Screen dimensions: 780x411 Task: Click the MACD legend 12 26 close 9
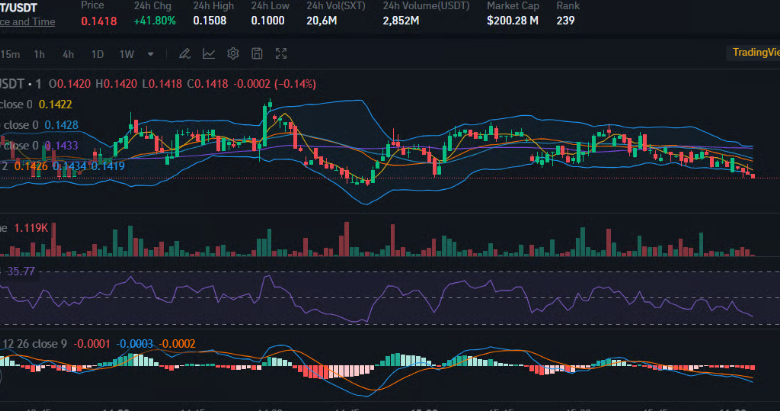35,344
